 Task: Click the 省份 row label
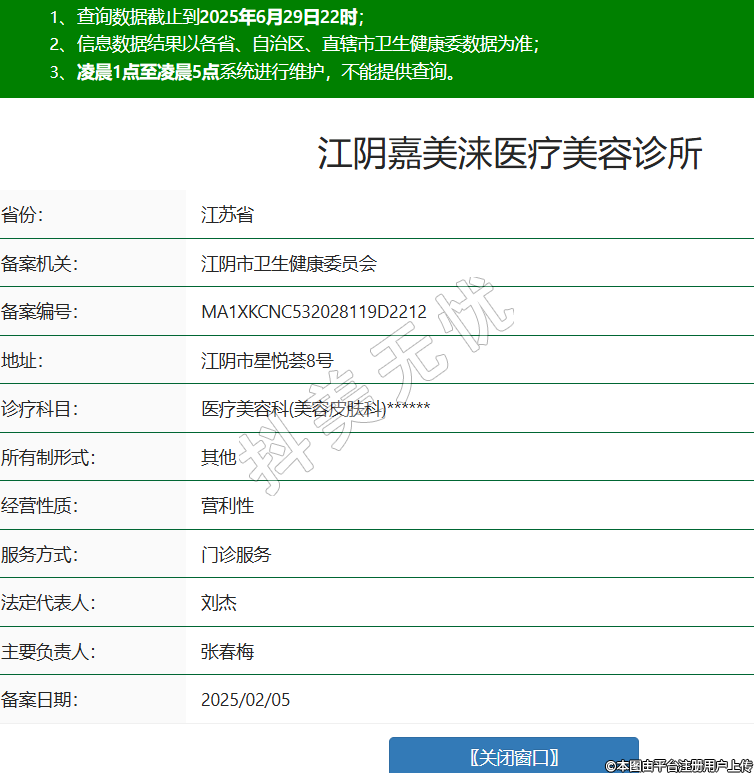(x=23, y=214)
